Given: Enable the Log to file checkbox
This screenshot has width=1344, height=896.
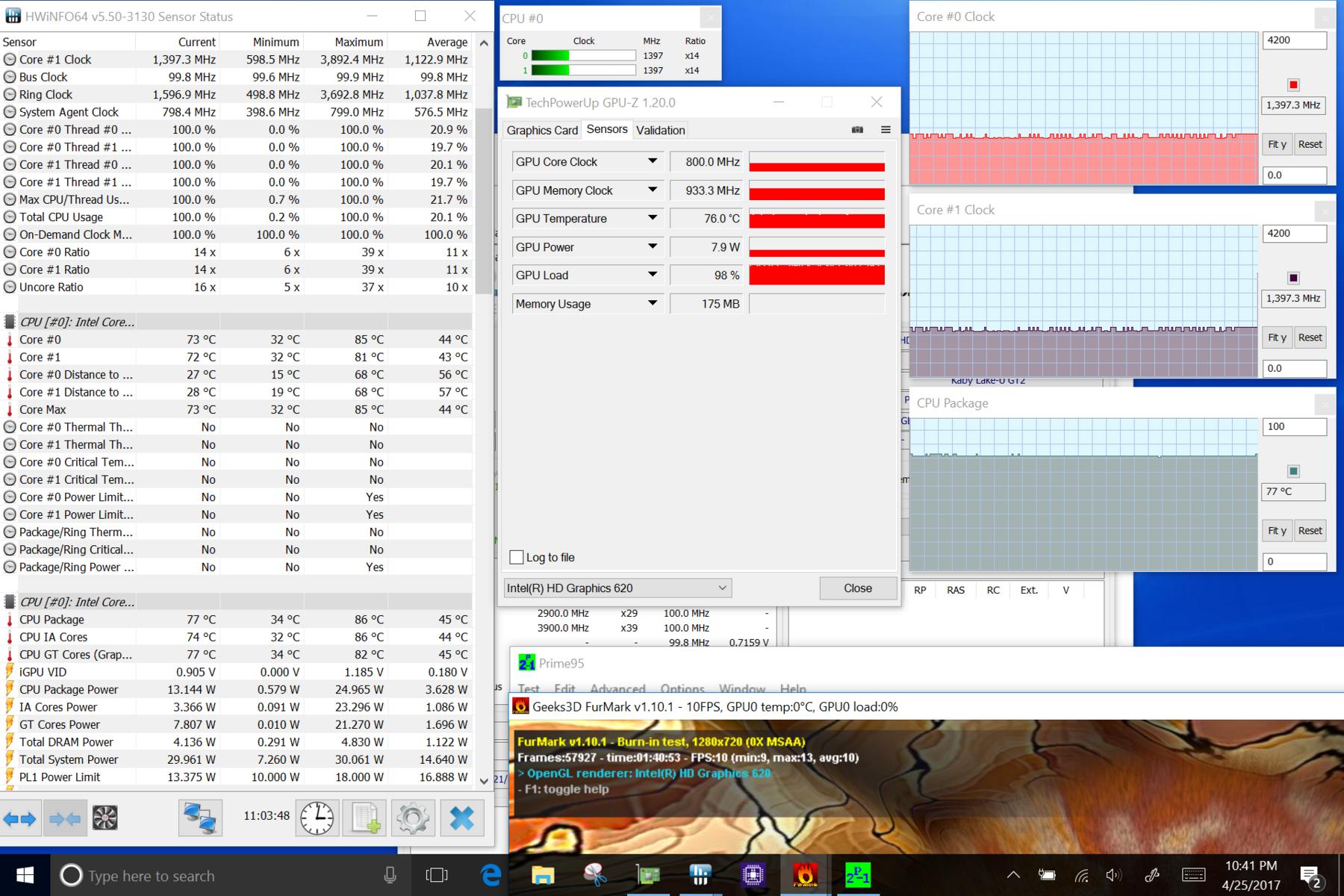Looking at the screenshot, I should coord(517,557).
